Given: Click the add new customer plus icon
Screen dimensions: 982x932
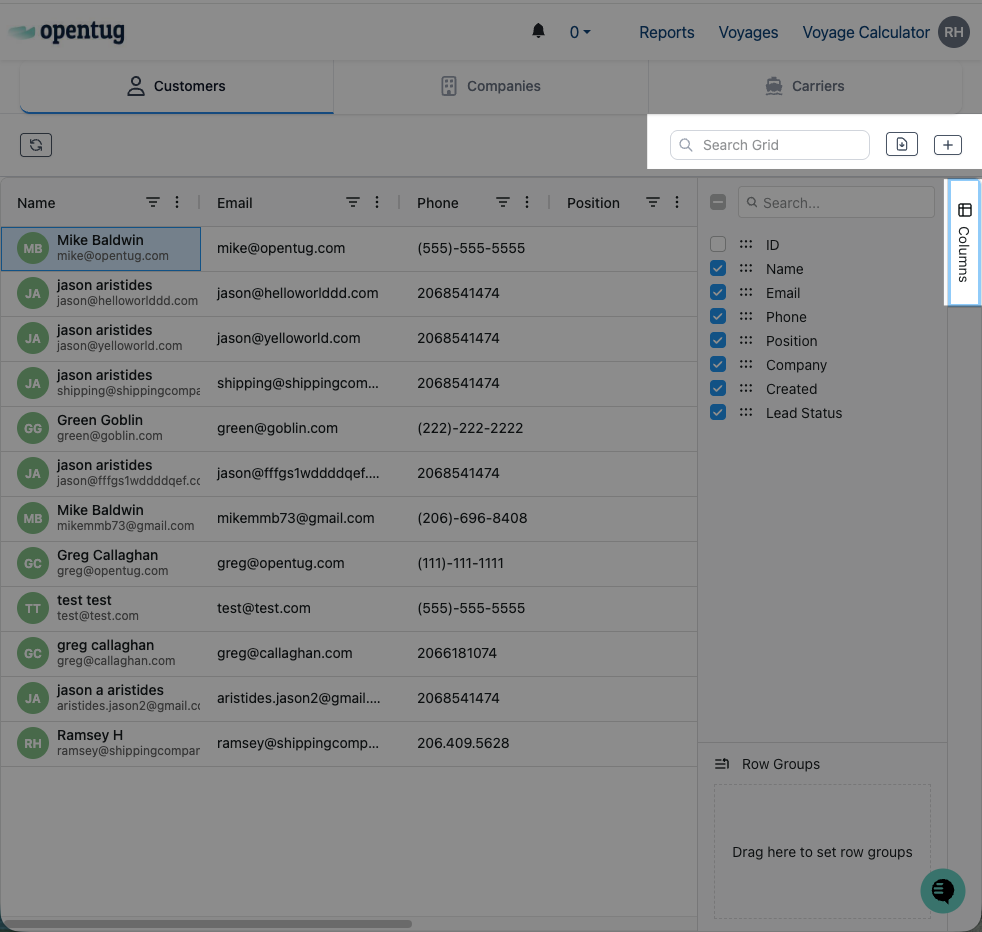Looking at the screenshot, I should [947, 145].
